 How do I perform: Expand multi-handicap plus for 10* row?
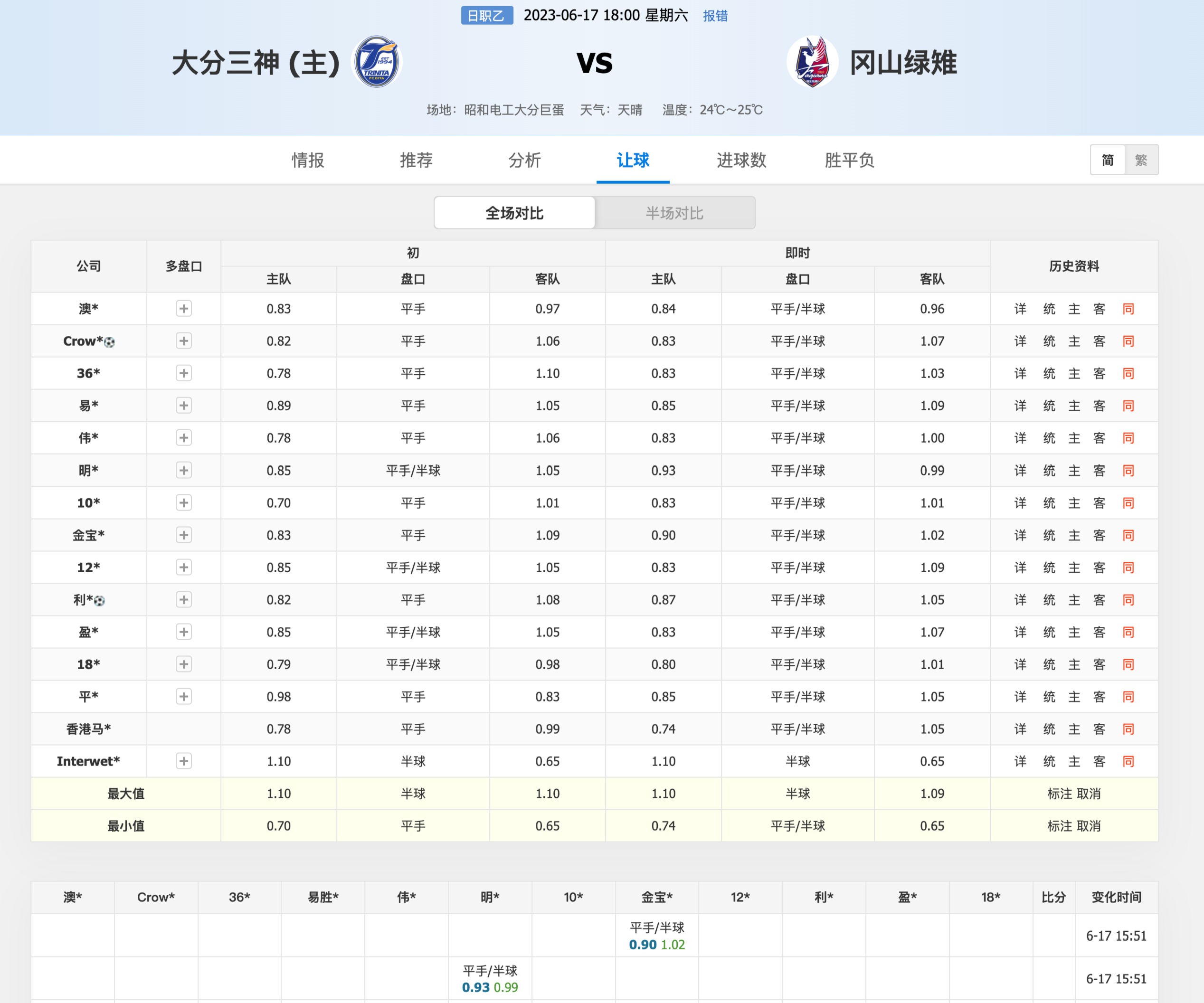point(183,502)
